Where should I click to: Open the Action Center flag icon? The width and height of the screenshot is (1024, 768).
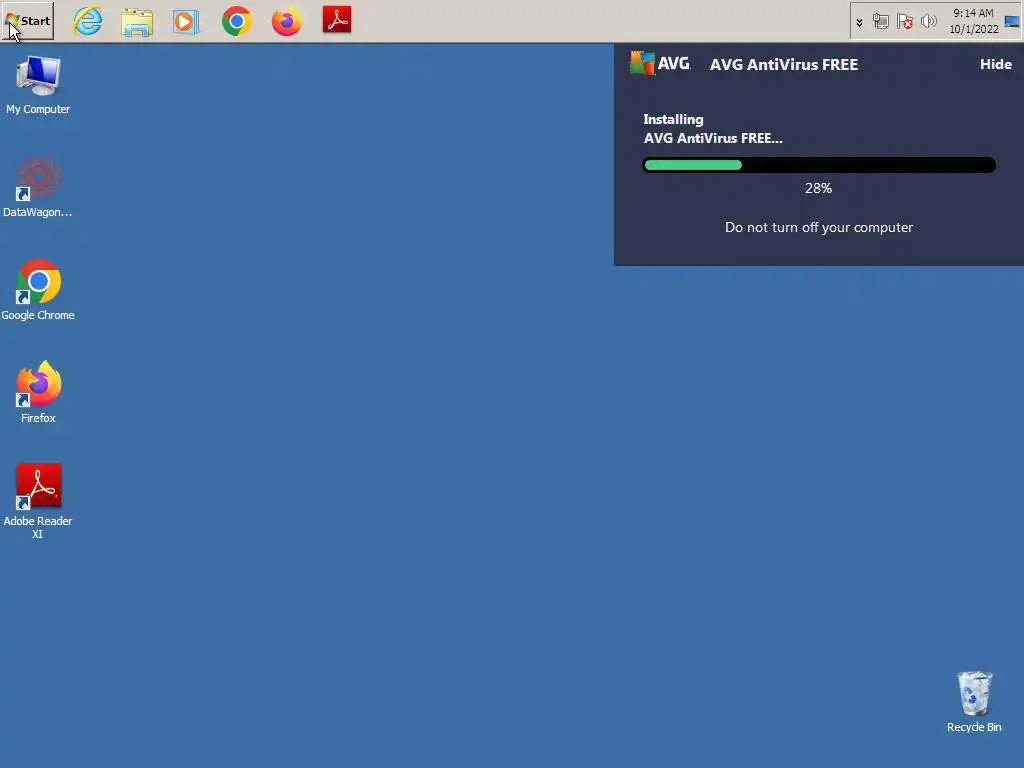pyautogui.click(x=904, y=22)
